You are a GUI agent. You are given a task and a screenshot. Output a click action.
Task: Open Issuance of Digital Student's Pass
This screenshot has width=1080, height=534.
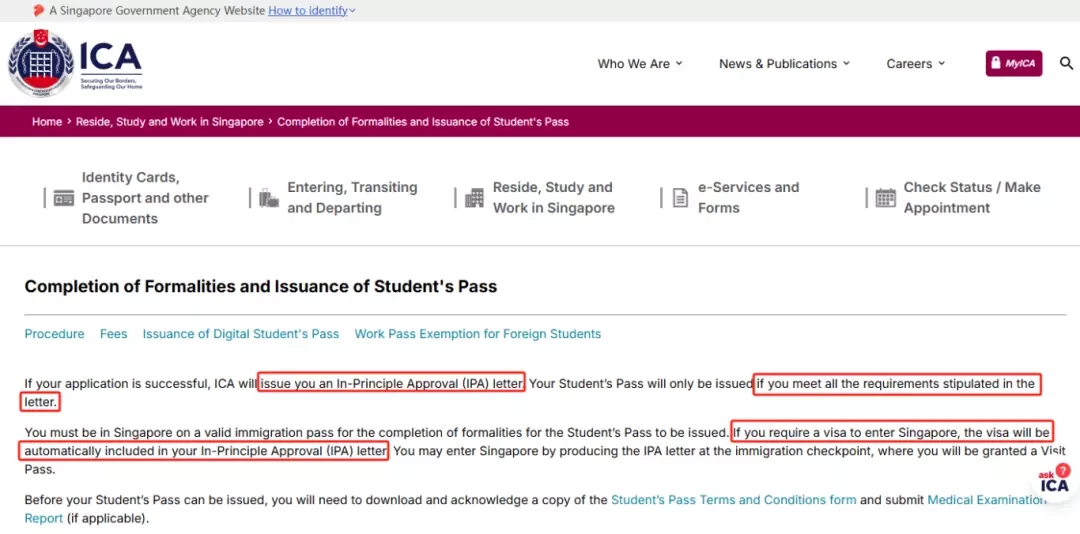coord(241,334)
